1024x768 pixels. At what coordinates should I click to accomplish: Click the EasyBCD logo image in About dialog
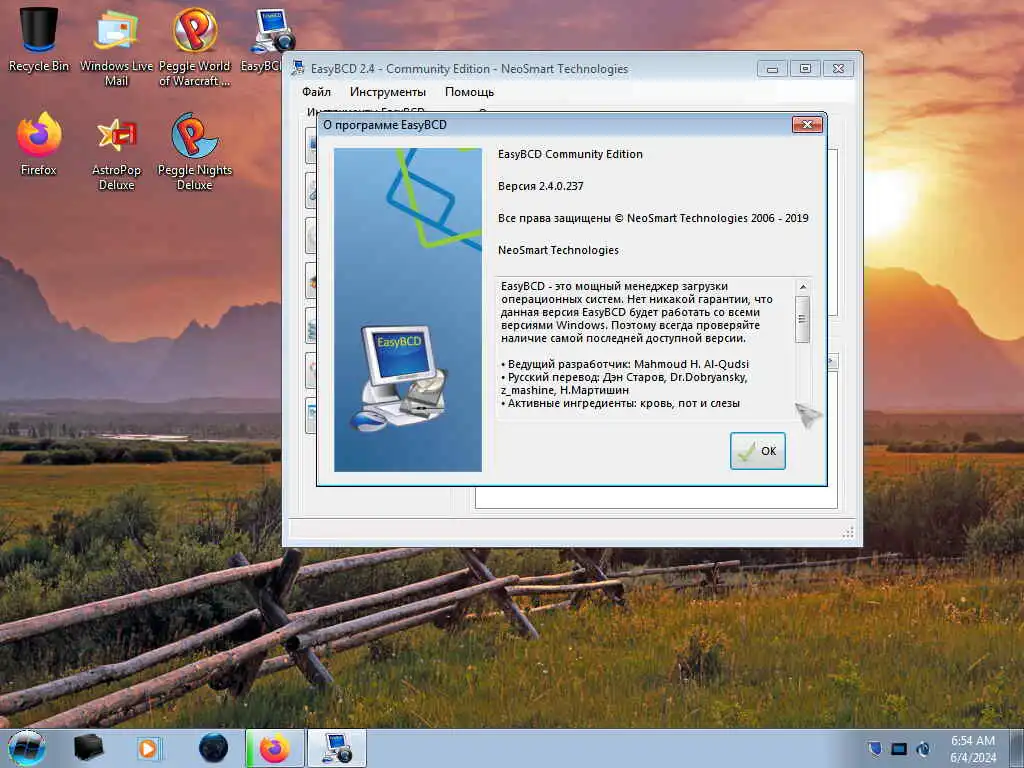[x=408, y=310]
